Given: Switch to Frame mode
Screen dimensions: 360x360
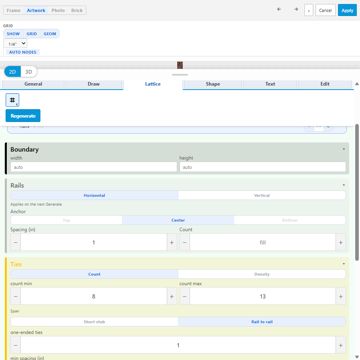Looking at the screenshot, I should (x=13, y=10).
